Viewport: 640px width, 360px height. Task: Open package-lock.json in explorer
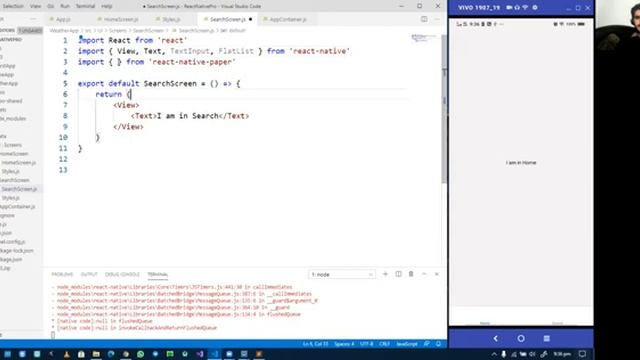[x=17, y=251]
